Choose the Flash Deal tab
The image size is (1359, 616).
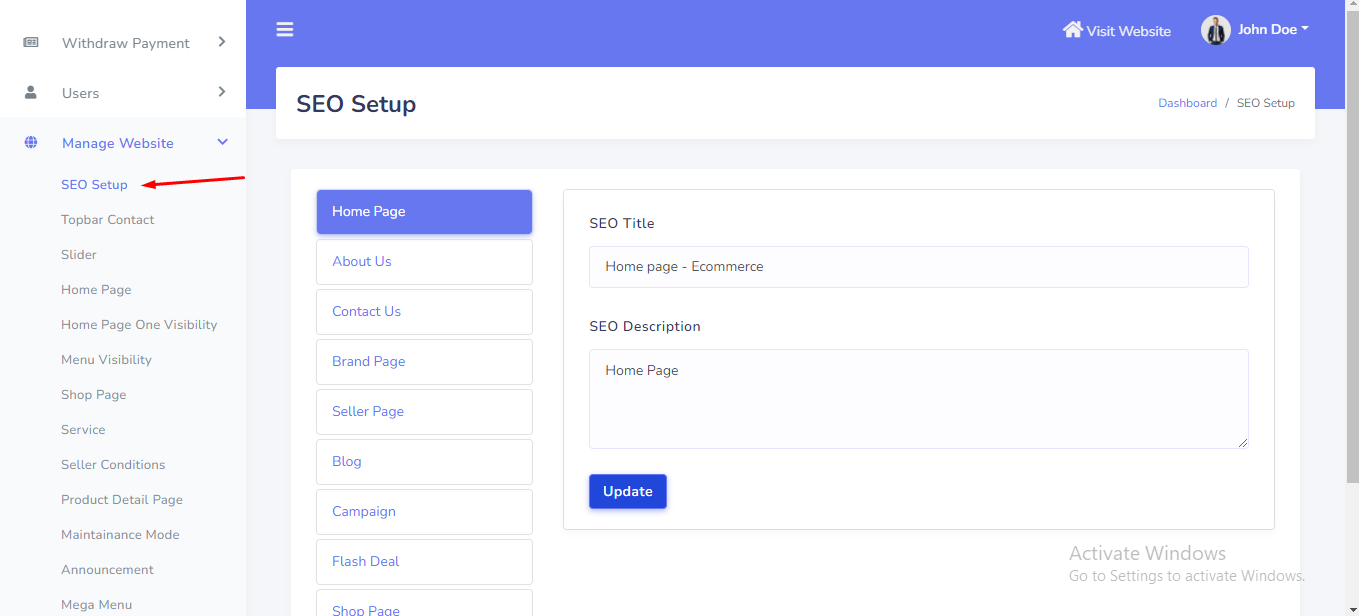(424, 562)
